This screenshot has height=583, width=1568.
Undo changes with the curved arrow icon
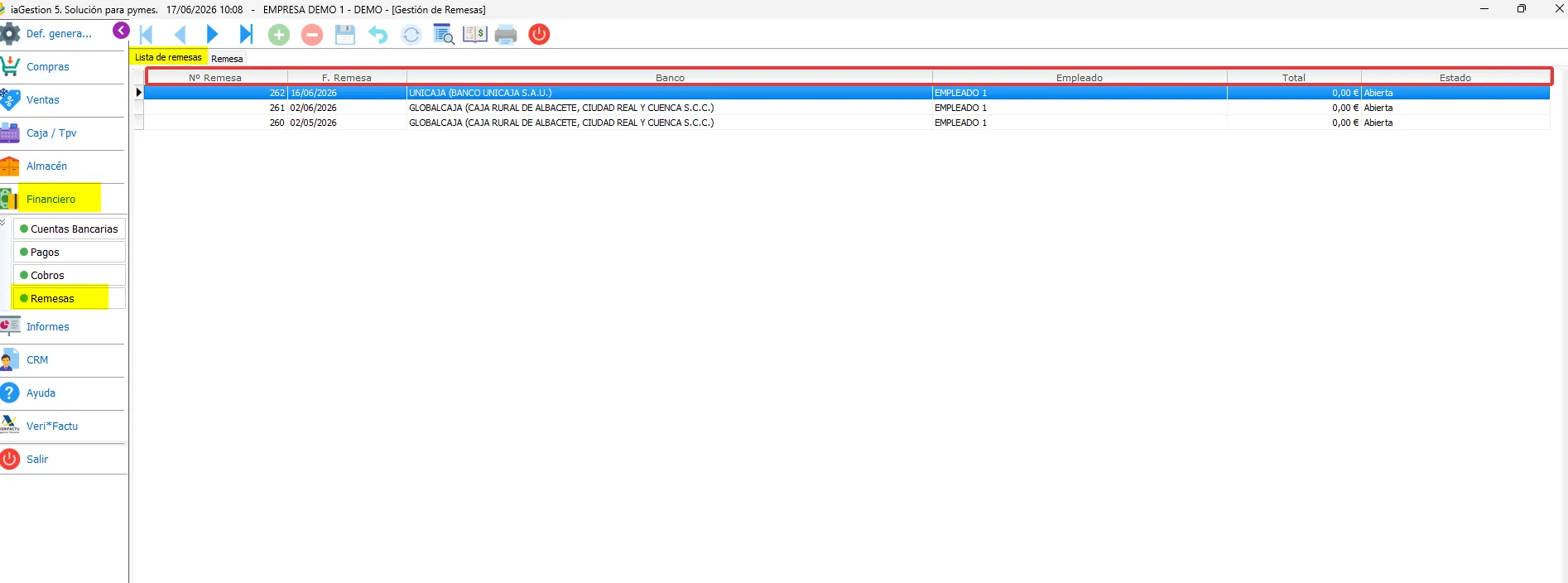point(378,35)
